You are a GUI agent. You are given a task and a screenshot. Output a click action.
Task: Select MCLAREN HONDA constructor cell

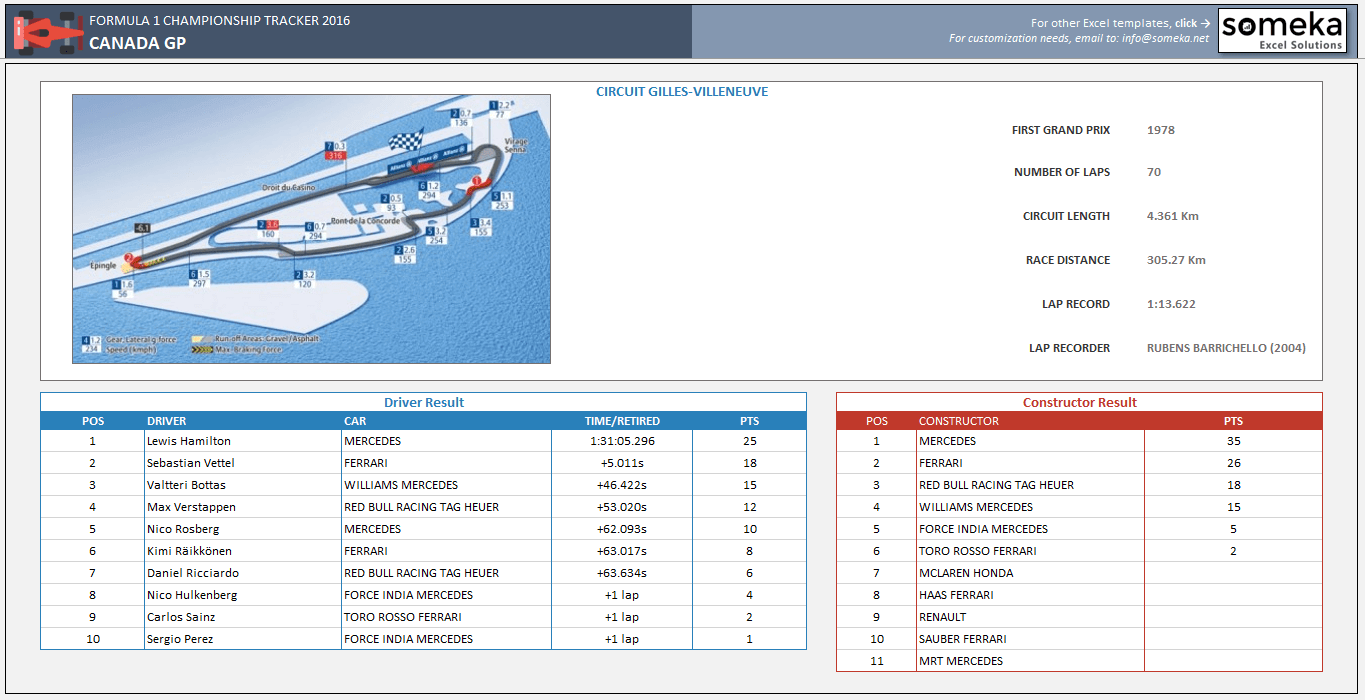(1030, 573)
